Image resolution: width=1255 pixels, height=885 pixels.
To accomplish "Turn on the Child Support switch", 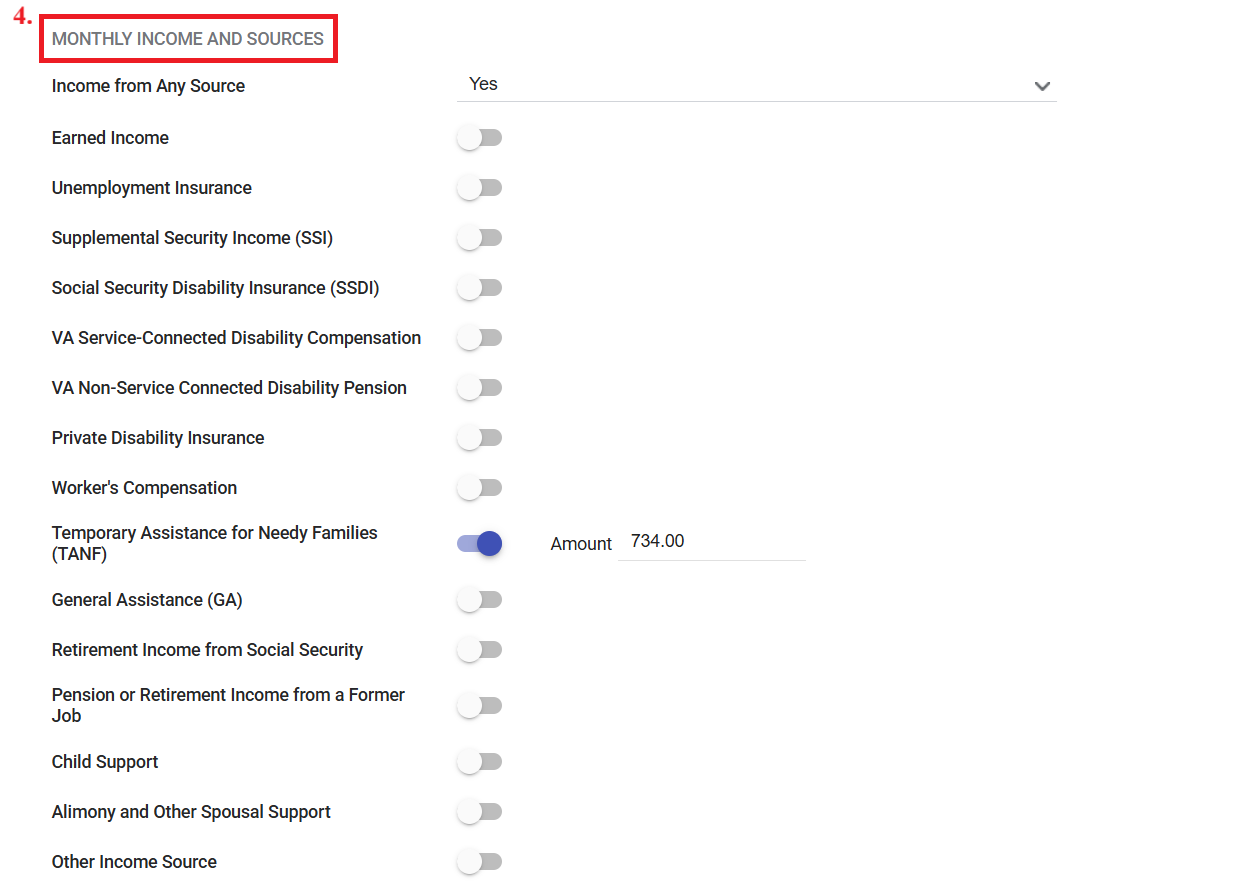I will tap(479, 762).
